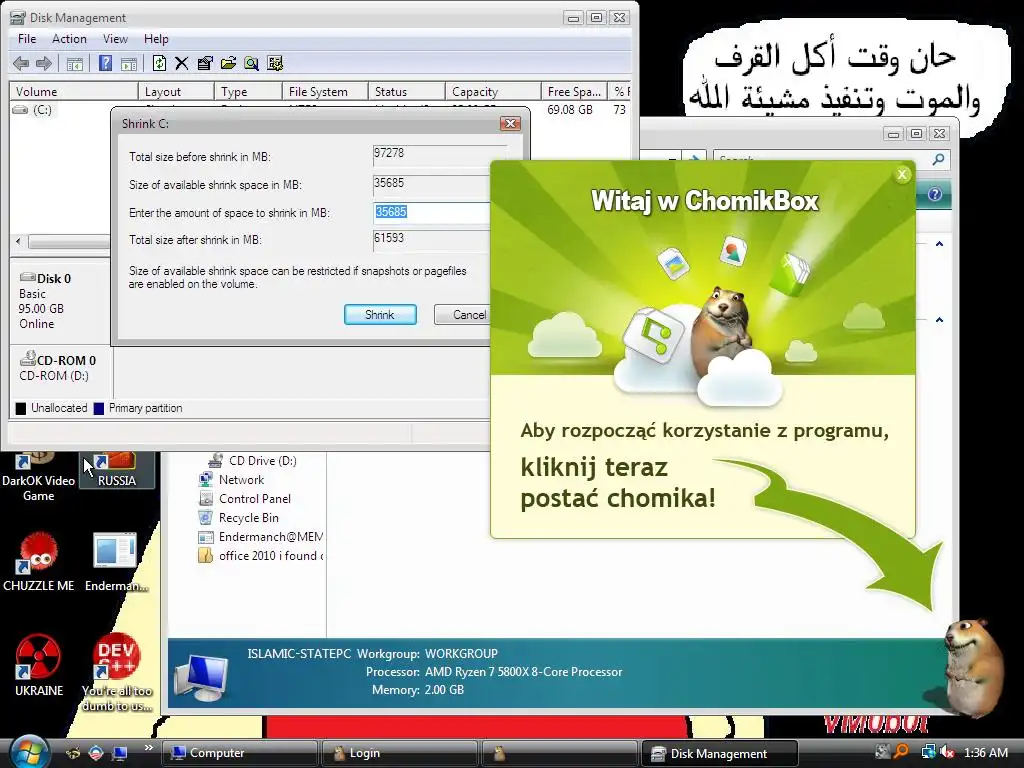Switch to the Disk Management taskbar button
1024x768 pixels.
720,753
